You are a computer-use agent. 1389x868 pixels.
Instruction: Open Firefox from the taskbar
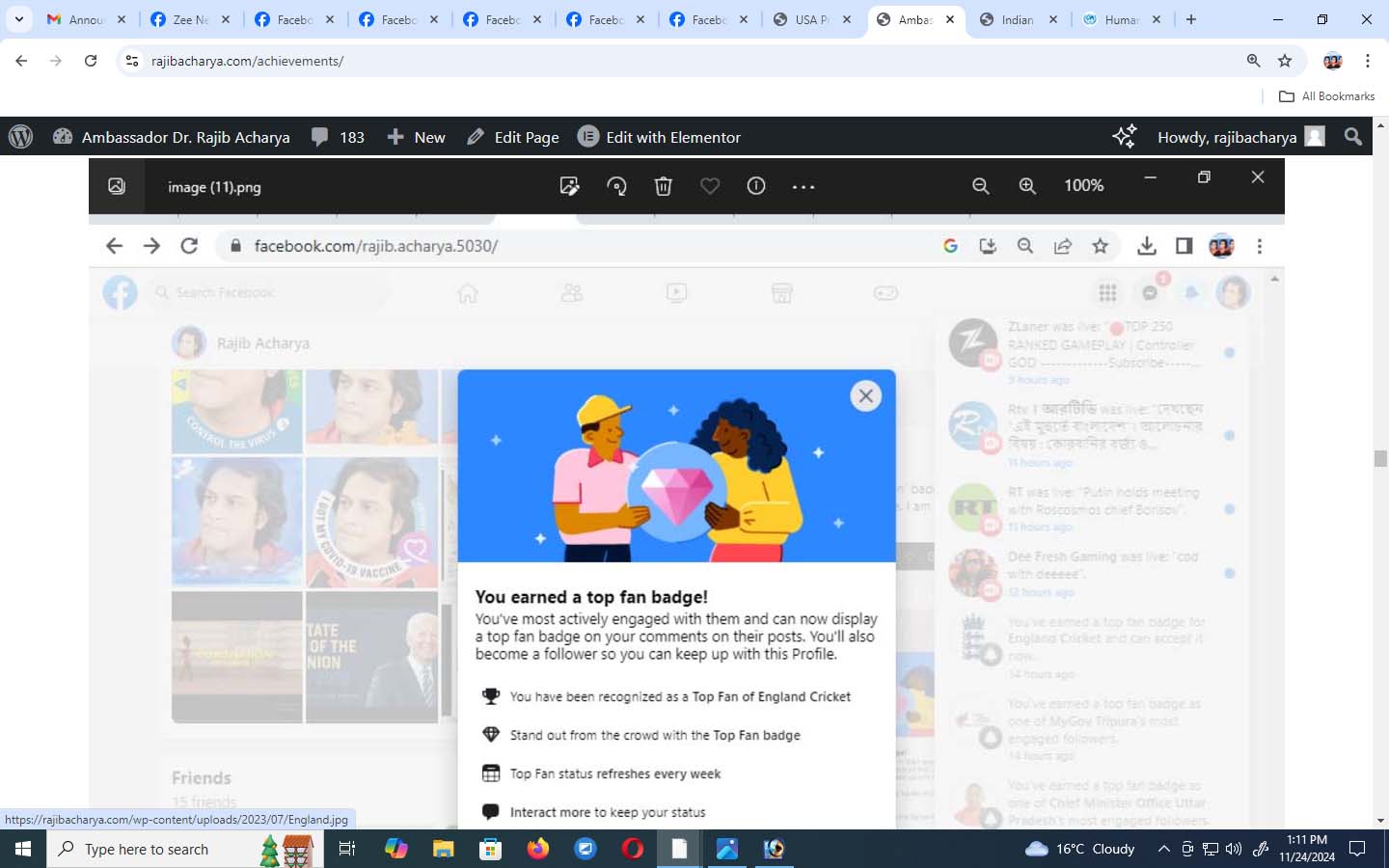pos(537,849)
